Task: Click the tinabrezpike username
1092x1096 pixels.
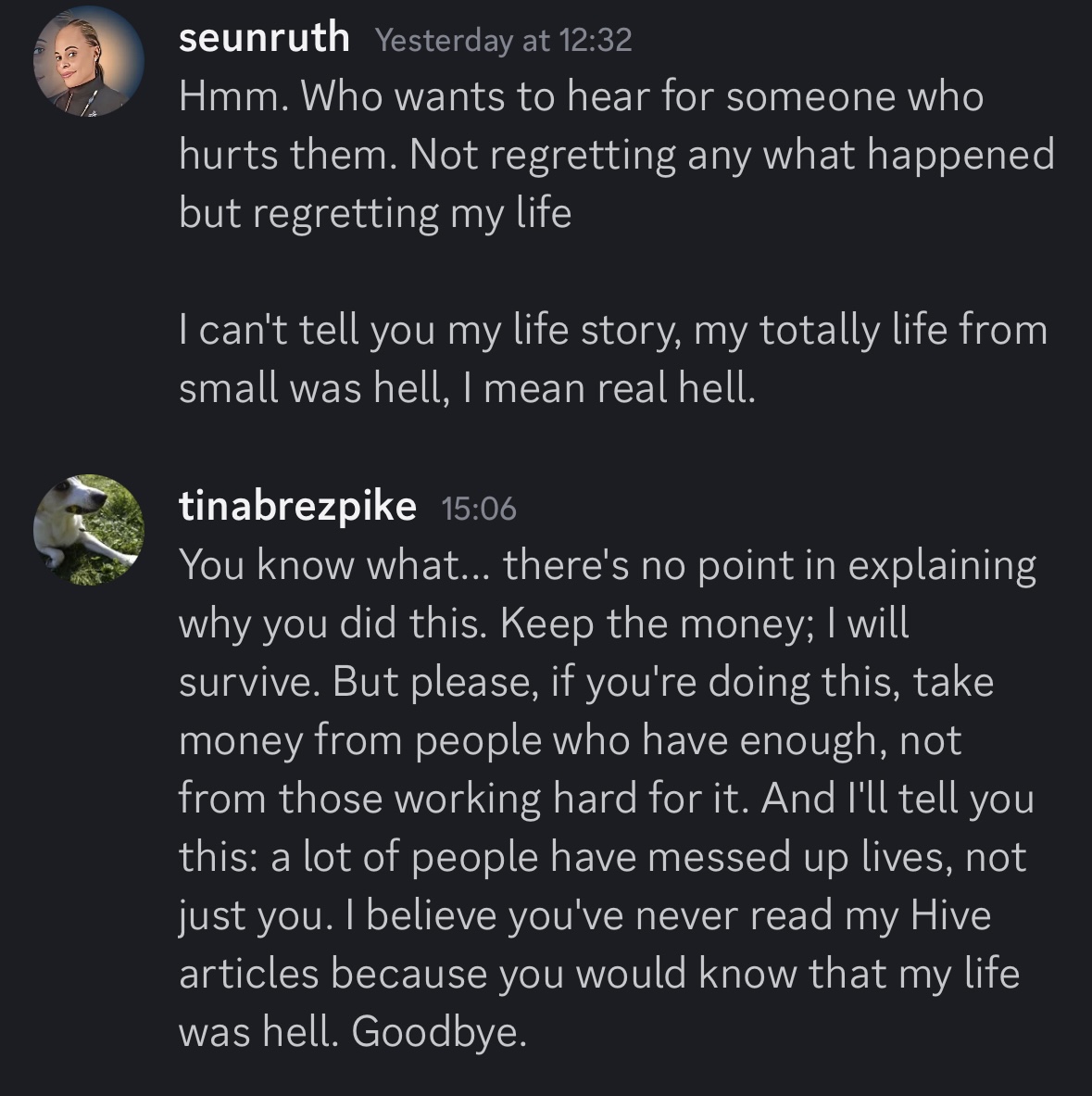Action: pyautogui.click(x=297, y=507)
